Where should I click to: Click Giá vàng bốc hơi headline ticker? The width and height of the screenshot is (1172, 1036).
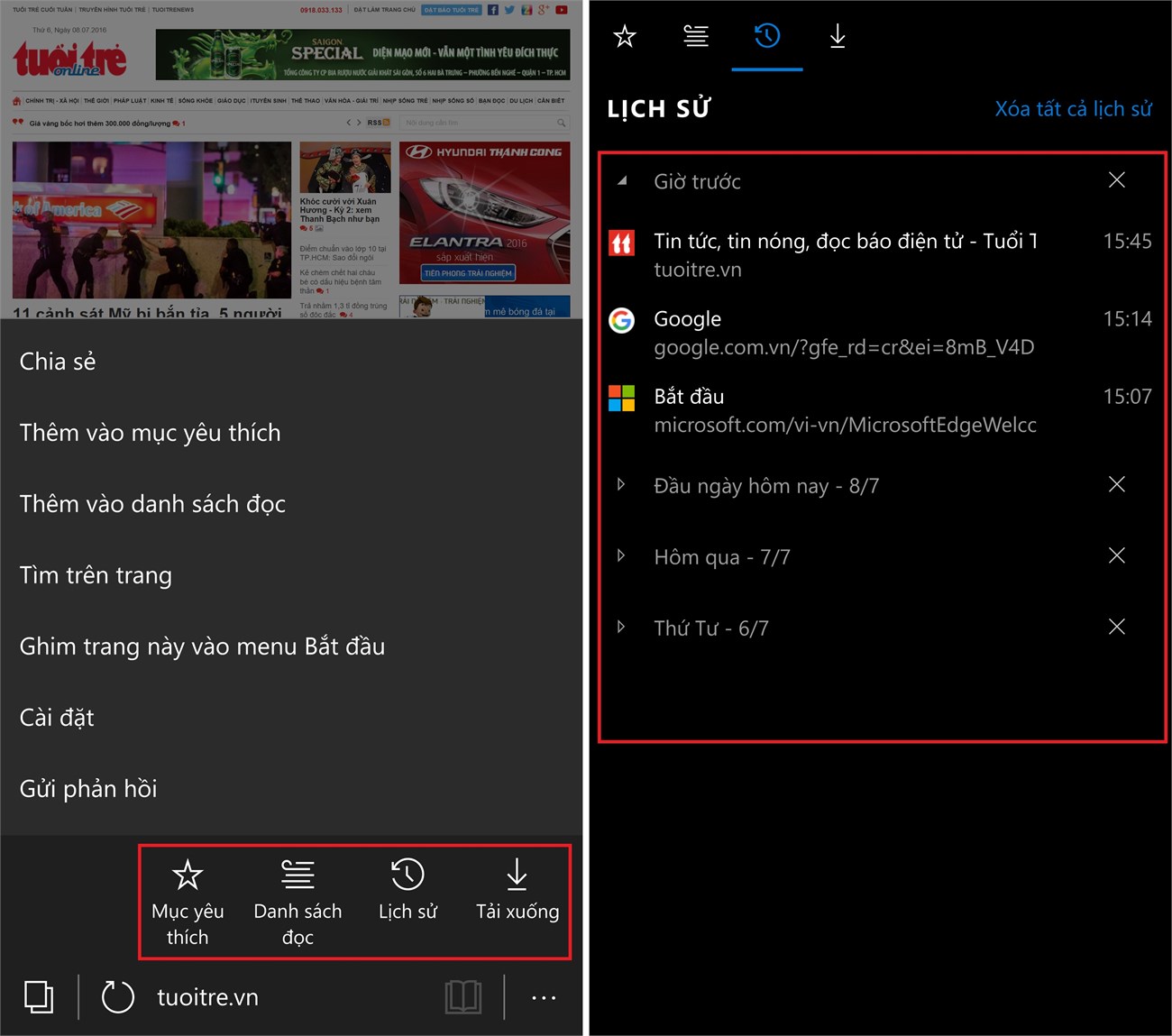coord(100,124)
